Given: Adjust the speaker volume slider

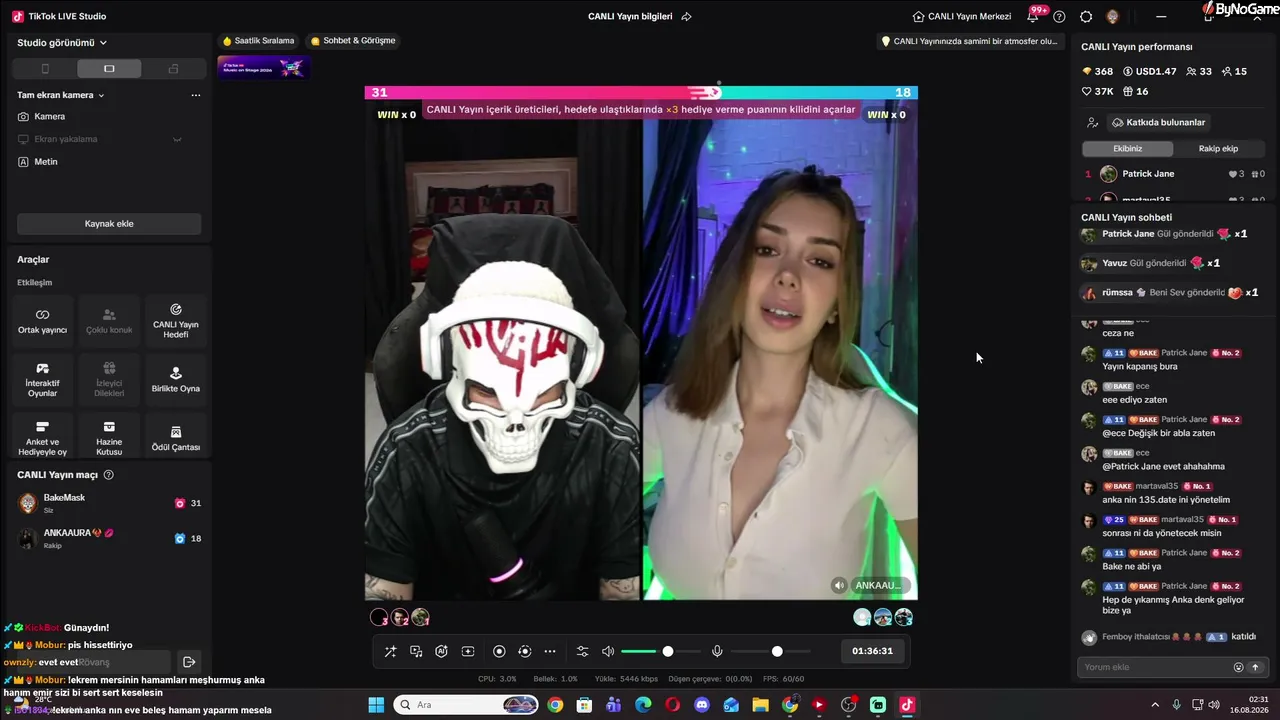Looking at the screenshot, I should tap(661, 651).
